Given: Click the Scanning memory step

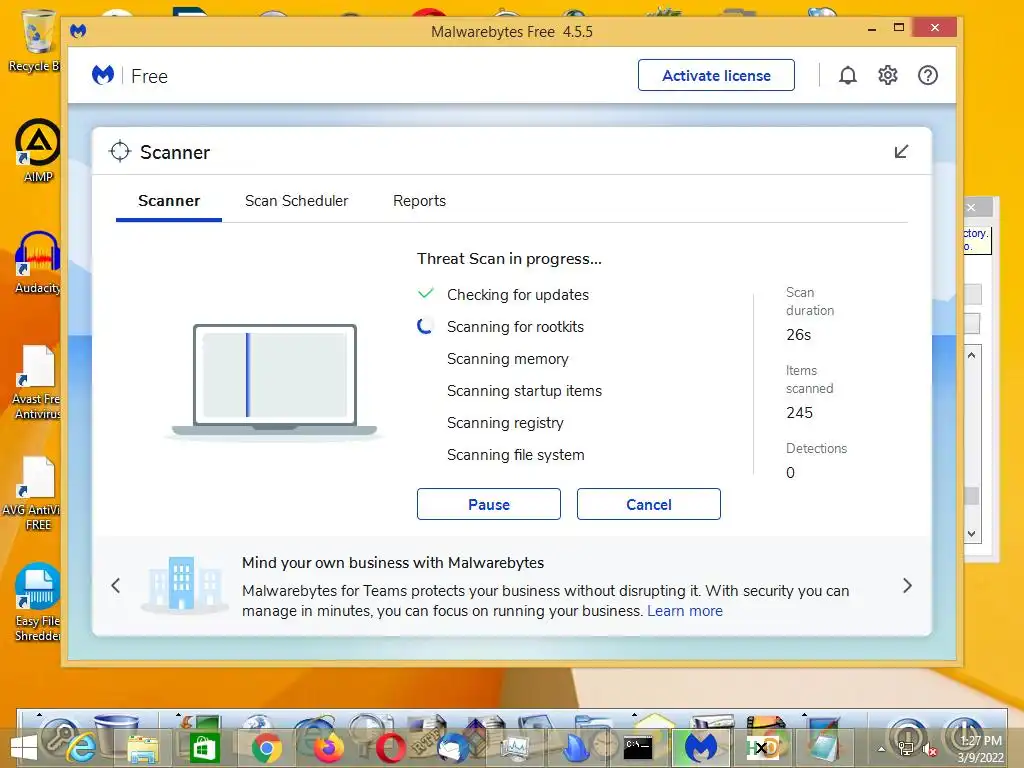Looking at the screenshot, I should pos(507,359).
